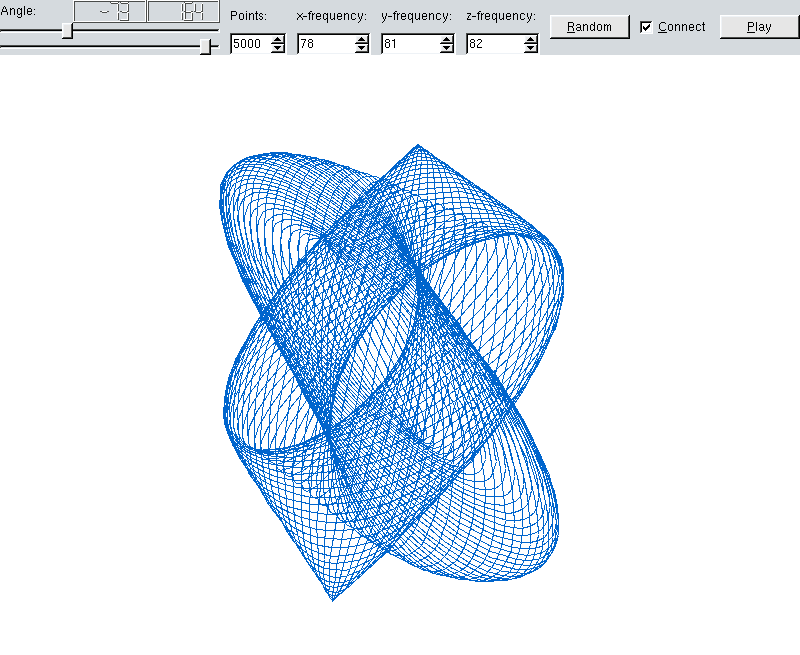This screenshot has width=800, height=655.
Task: Click the Random button
Action: coord(589,27)
